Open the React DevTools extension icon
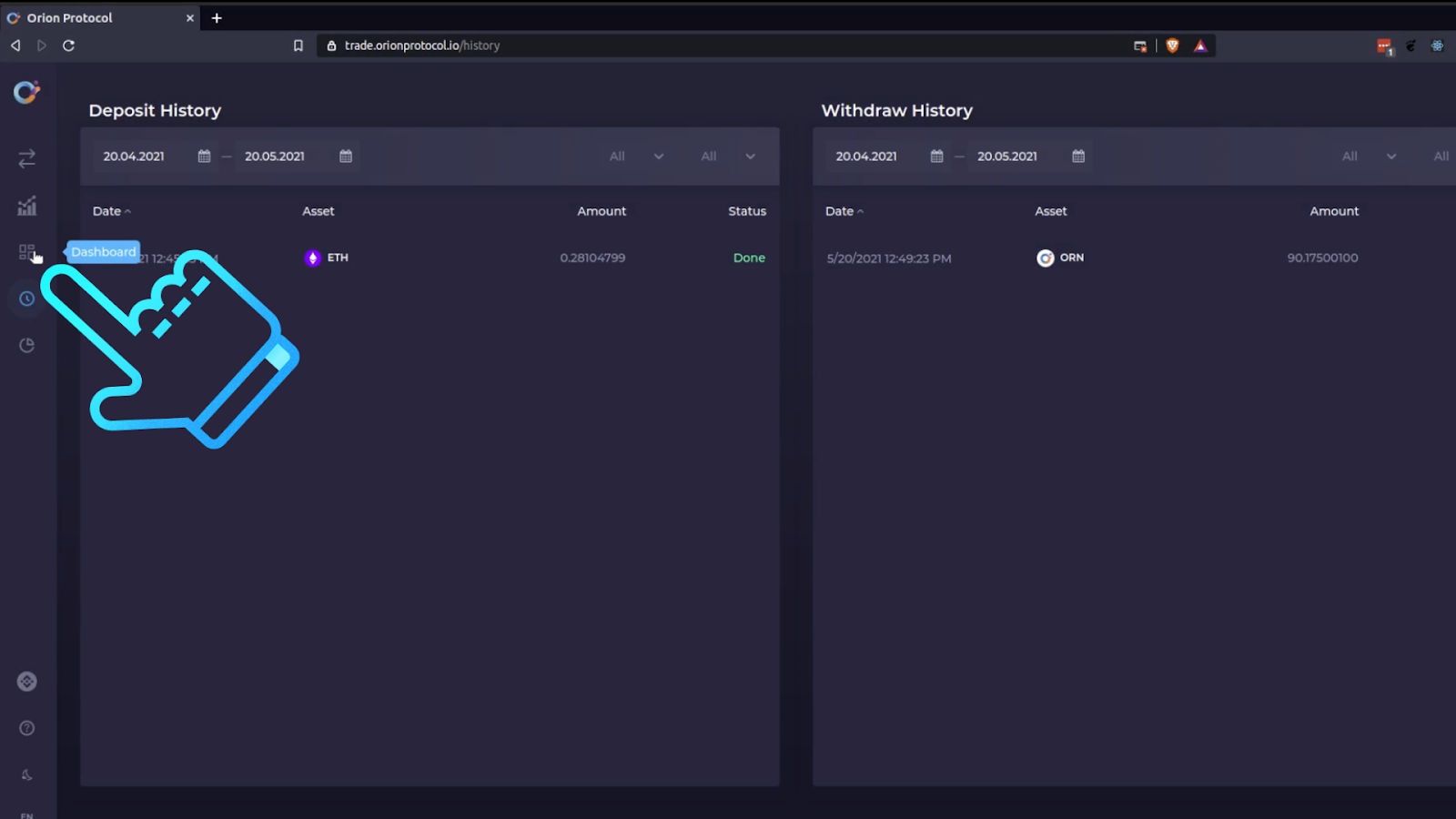This screenshot has height=819, width=1456. (1437, 45)
